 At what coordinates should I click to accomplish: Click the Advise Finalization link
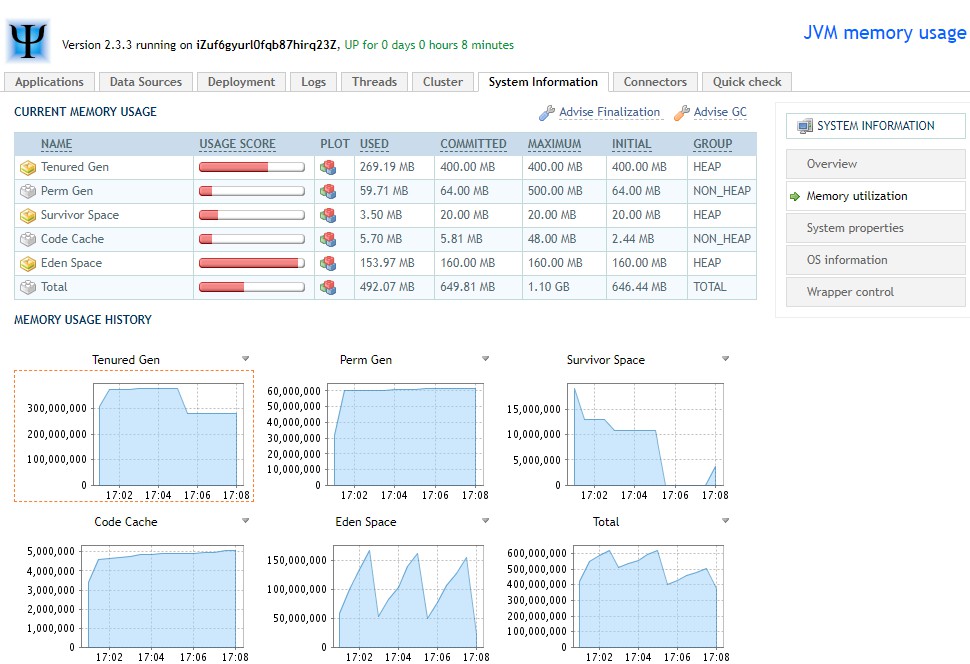pos(609,112)
